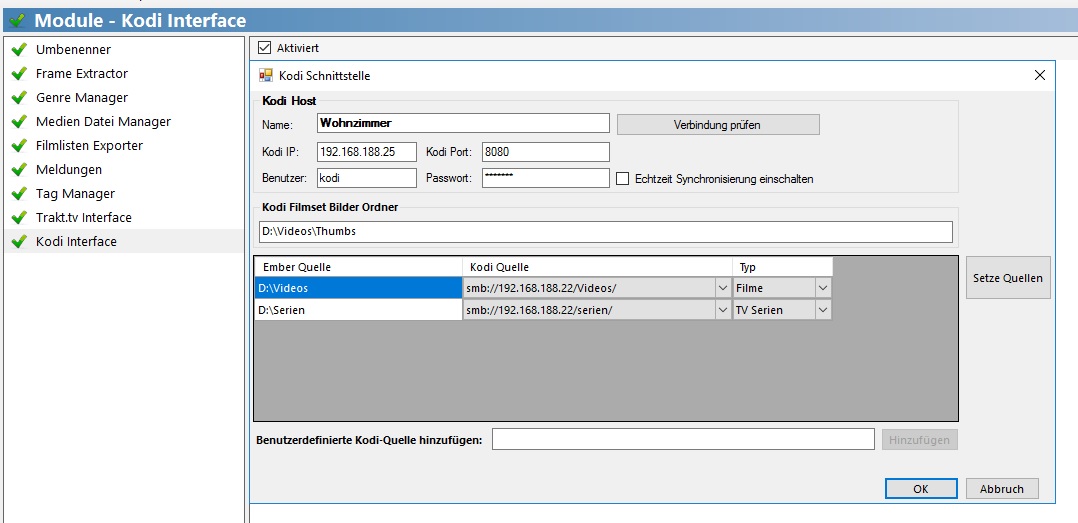Open Filmlisten Exporter module
The image size is (1078, 523).
coord(124,146)
